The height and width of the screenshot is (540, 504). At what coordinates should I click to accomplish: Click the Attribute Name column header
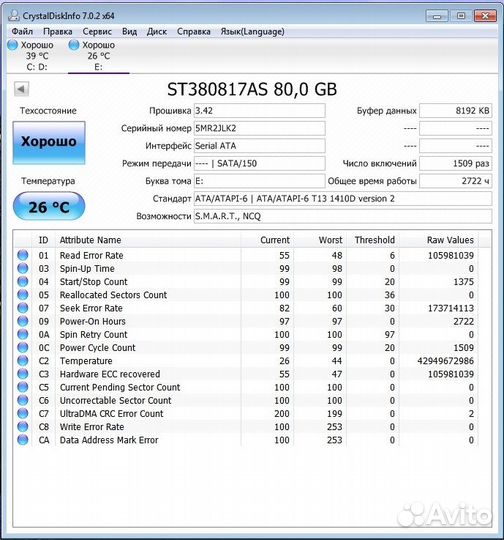148,240
